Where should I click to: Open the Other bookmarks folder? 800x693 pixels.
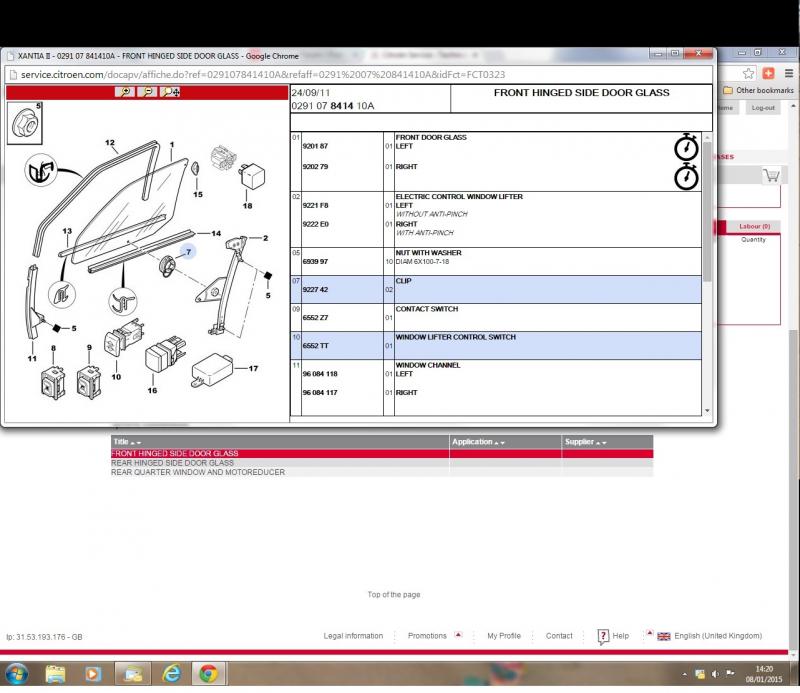759,90
